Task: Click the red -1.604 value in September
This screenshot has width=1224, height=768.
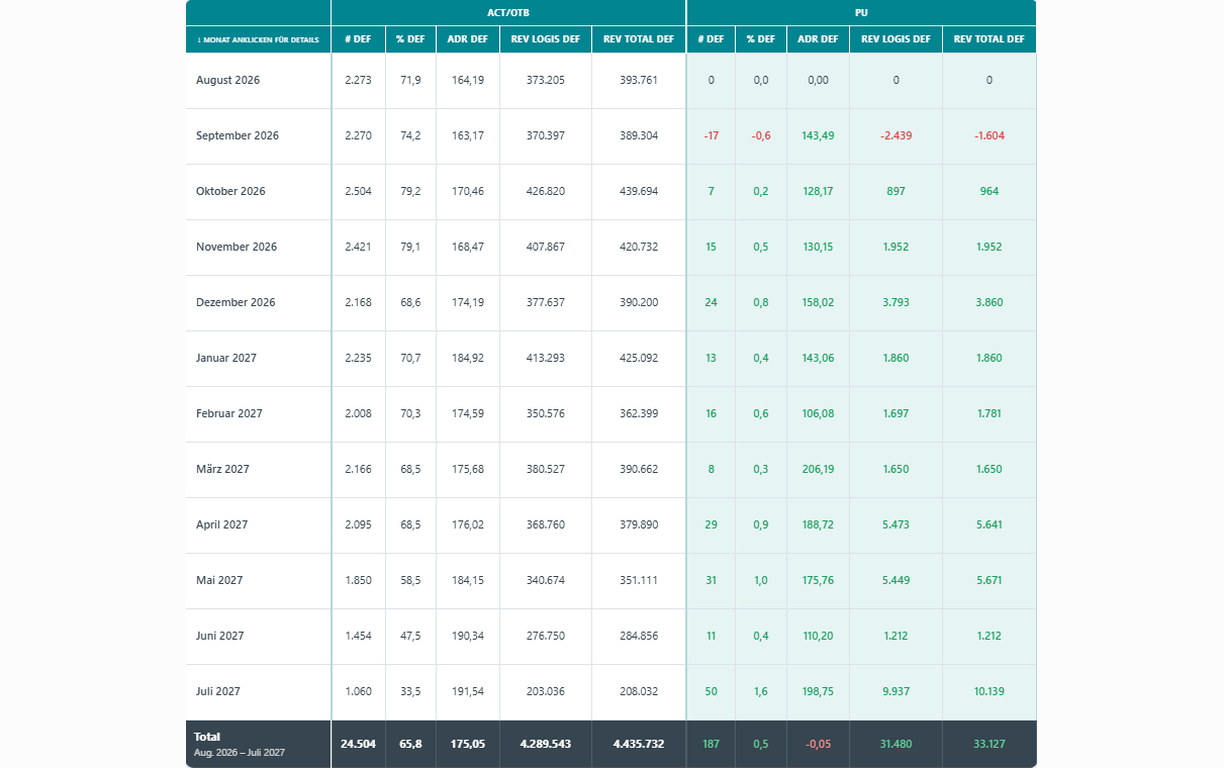Action: point(989,136)
